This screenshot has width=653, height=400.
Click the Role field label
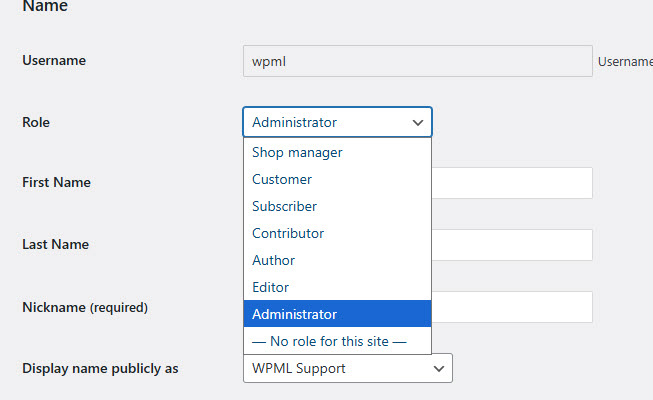coord(36,122)
